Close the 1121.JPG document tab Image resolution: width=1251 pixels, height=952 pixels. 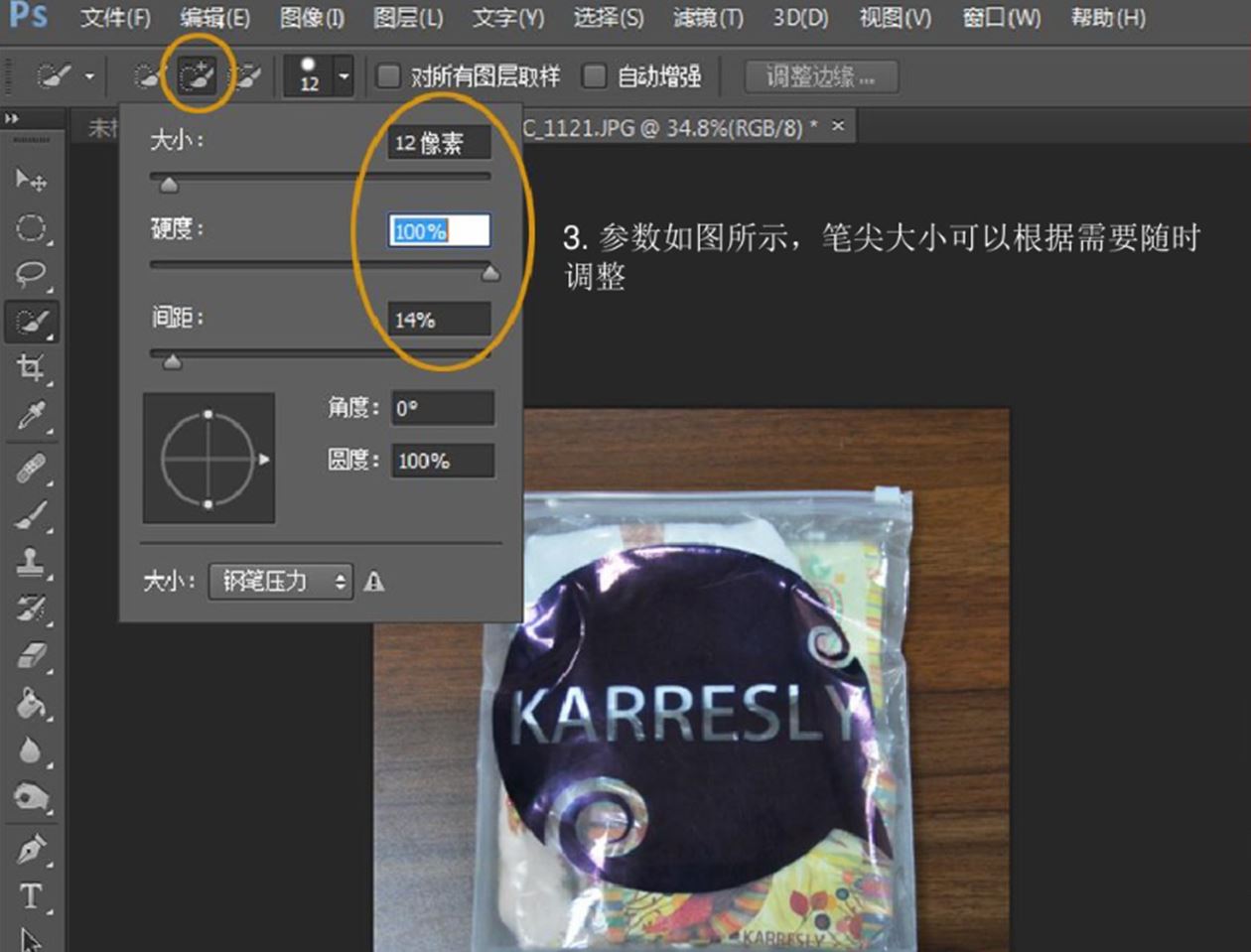tap(838, 126)
